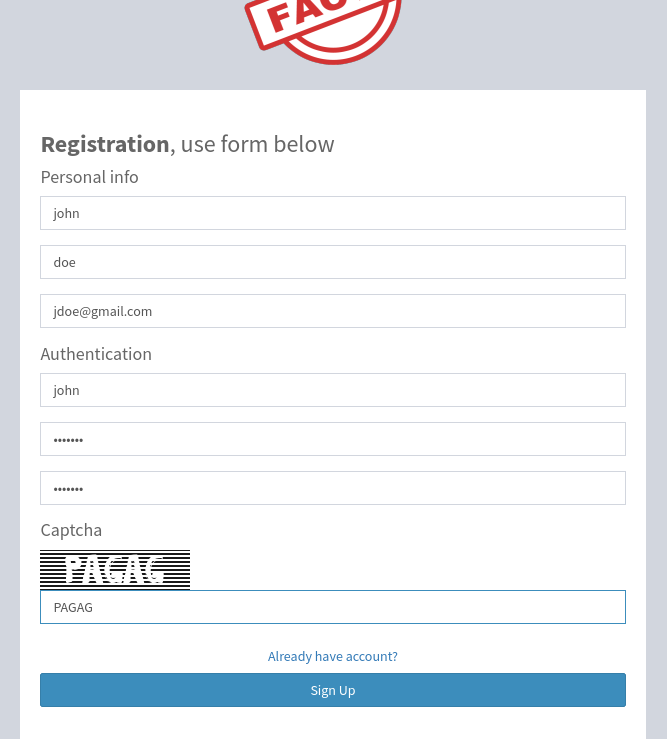The height and width of the screenshot is (739, 667).
Task: Open the 'Already have account?' link
Action: point(333,656)
